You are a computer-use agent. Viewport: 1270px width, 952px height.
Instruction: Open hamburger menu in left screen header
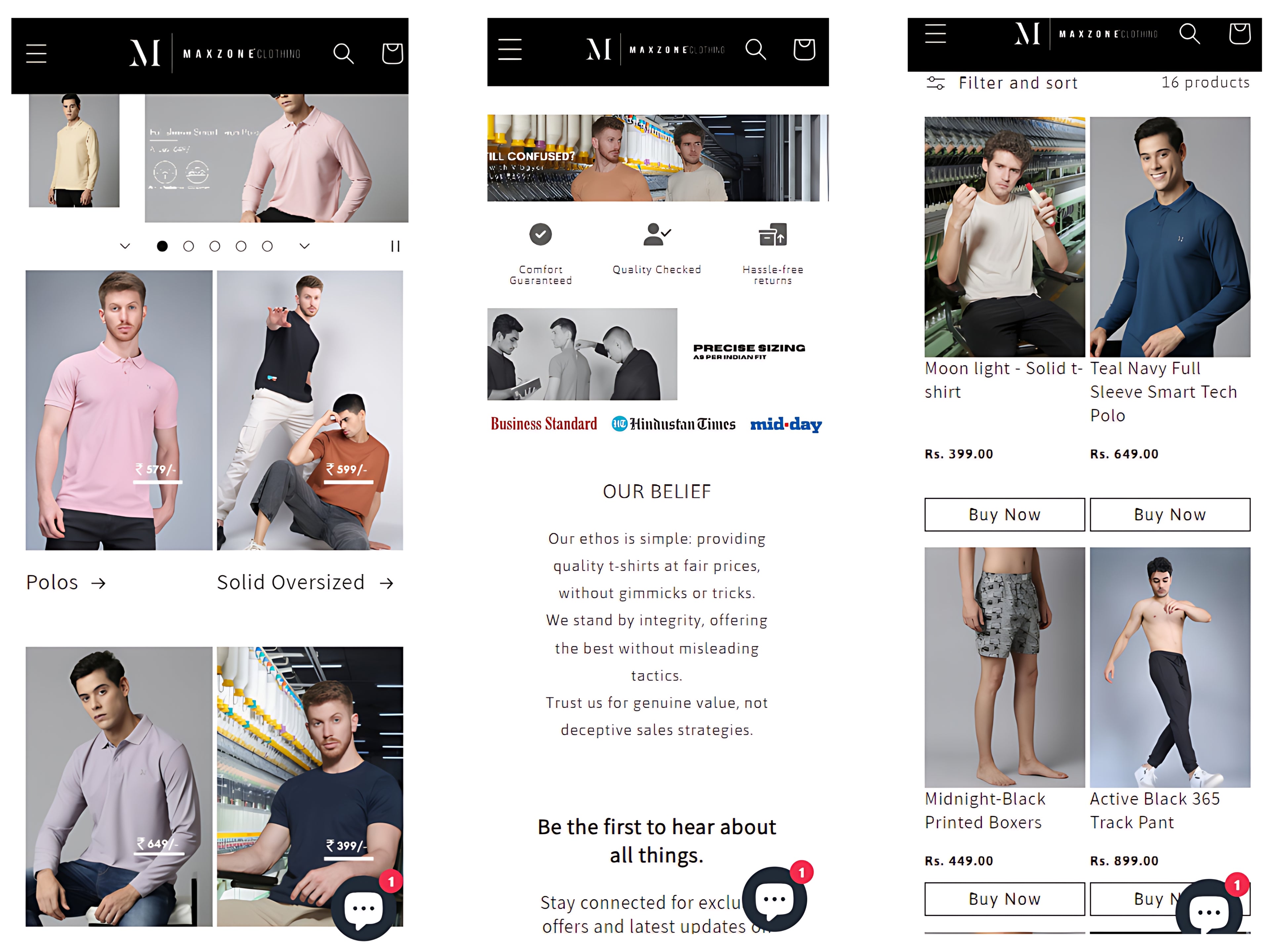[x=36, y=53]
